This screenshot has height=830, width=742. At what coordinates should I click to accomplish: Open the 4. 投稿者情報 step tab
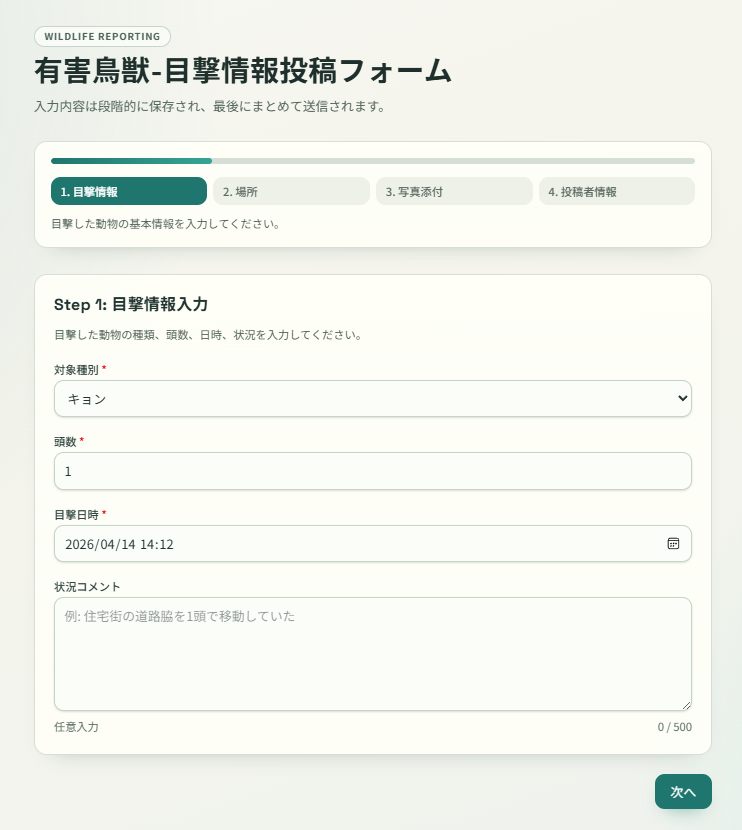[x=616, y=191]
